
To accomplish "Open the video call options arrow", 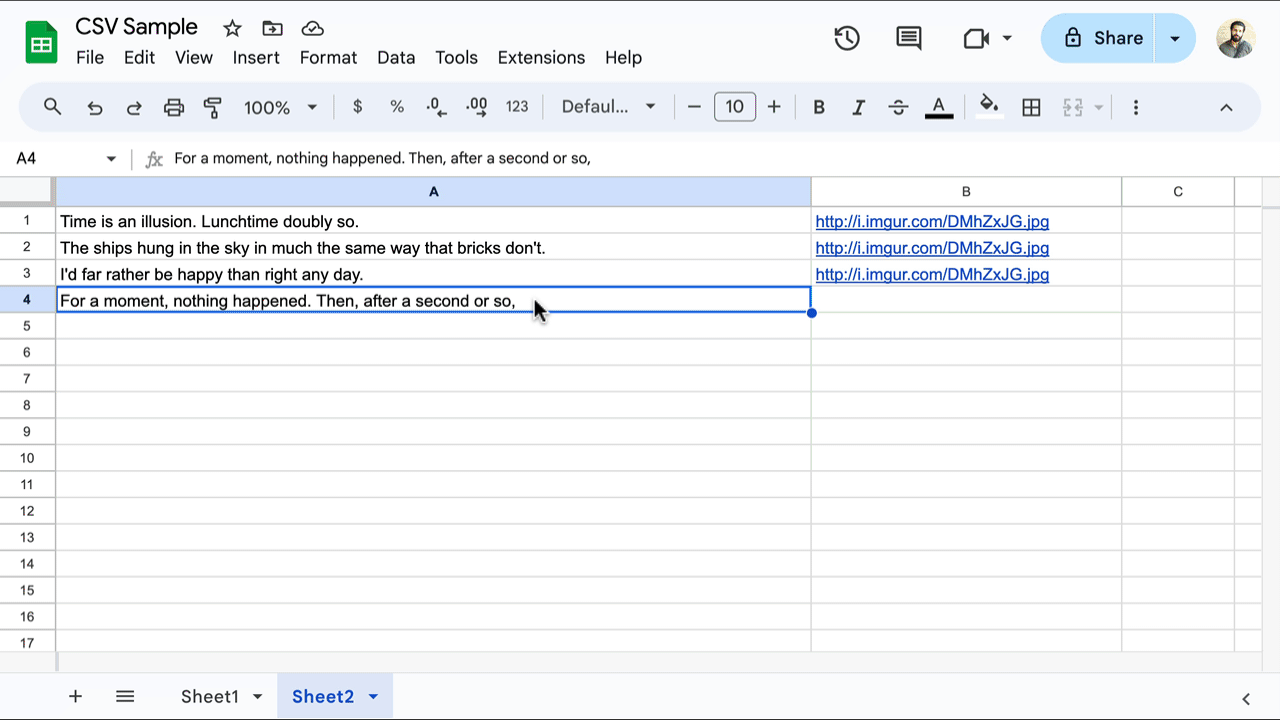I will [1007, 38].
